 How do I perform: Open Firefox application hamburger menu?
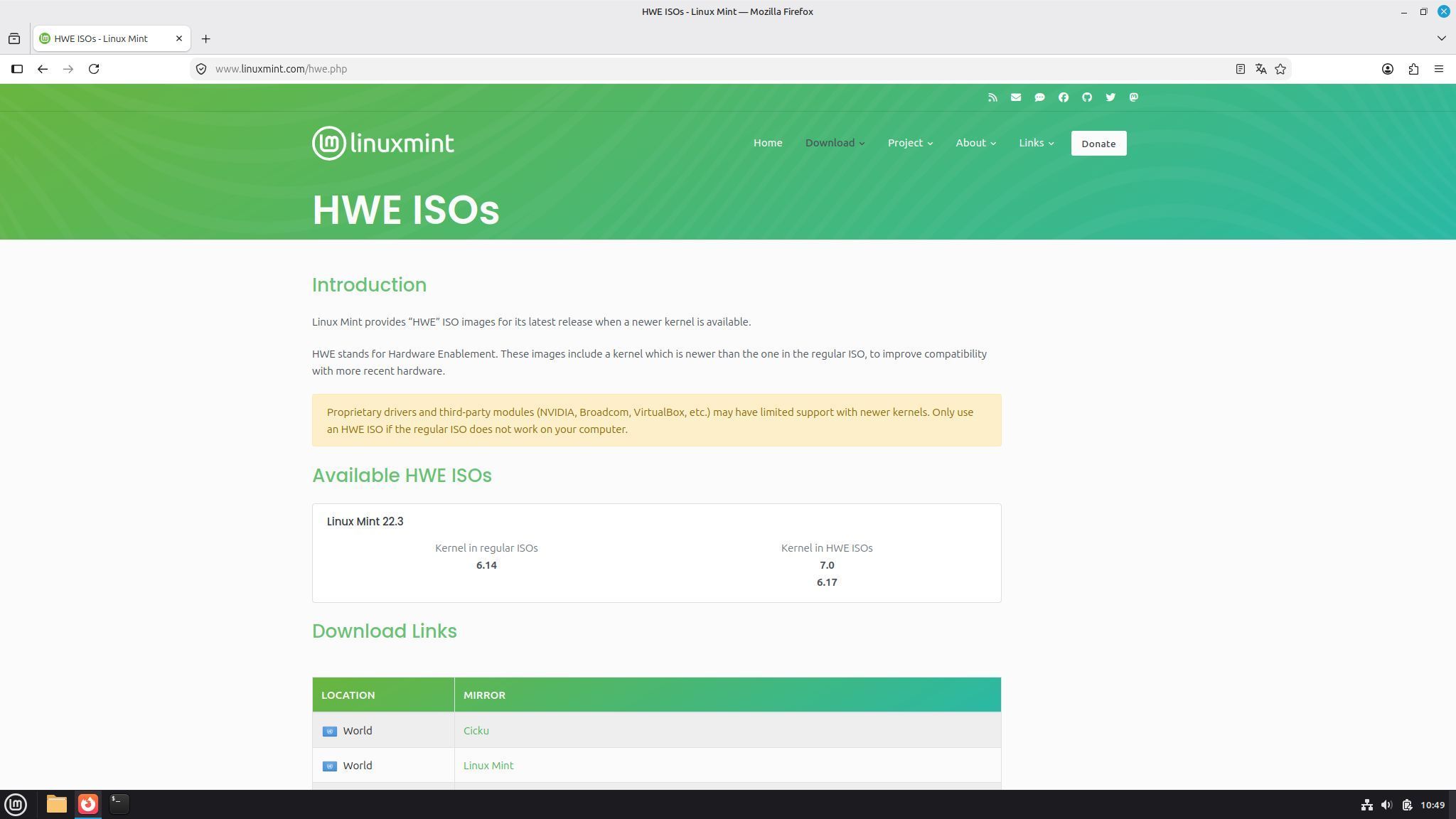1439,69
